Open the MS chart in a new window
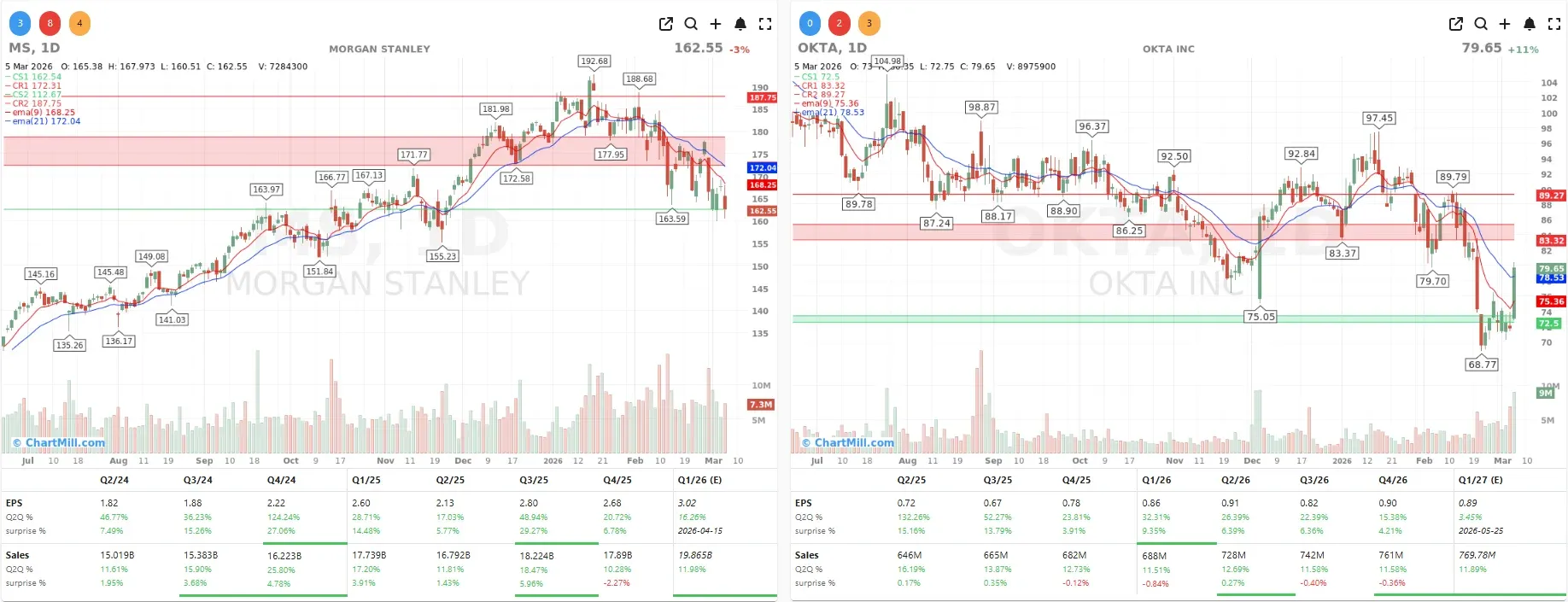Screen dimensions: 1568x602 pyautogui.click(x=666, y=24)
